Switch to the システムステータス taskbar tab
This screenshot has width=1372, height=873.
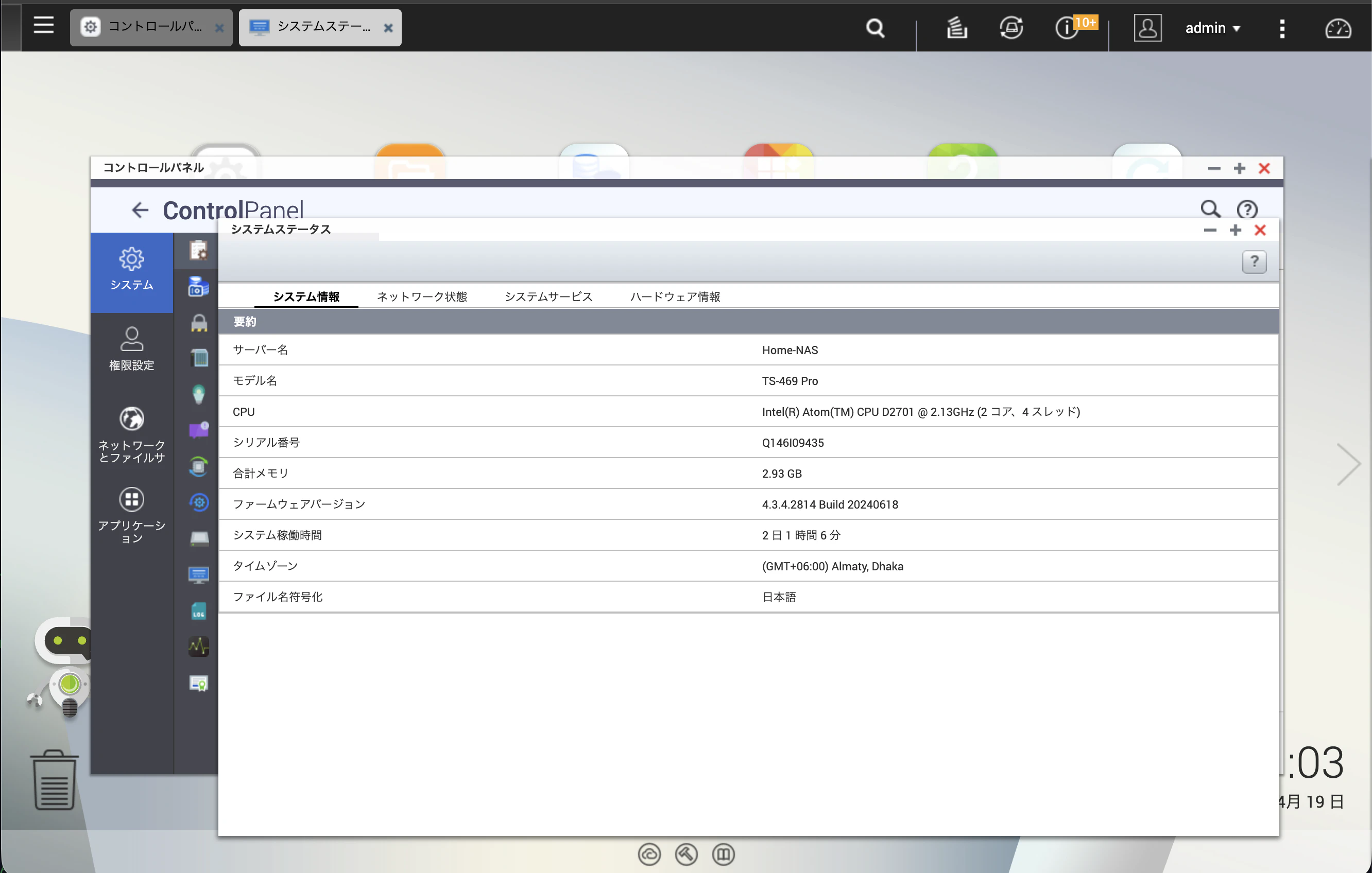coord(320,27)
